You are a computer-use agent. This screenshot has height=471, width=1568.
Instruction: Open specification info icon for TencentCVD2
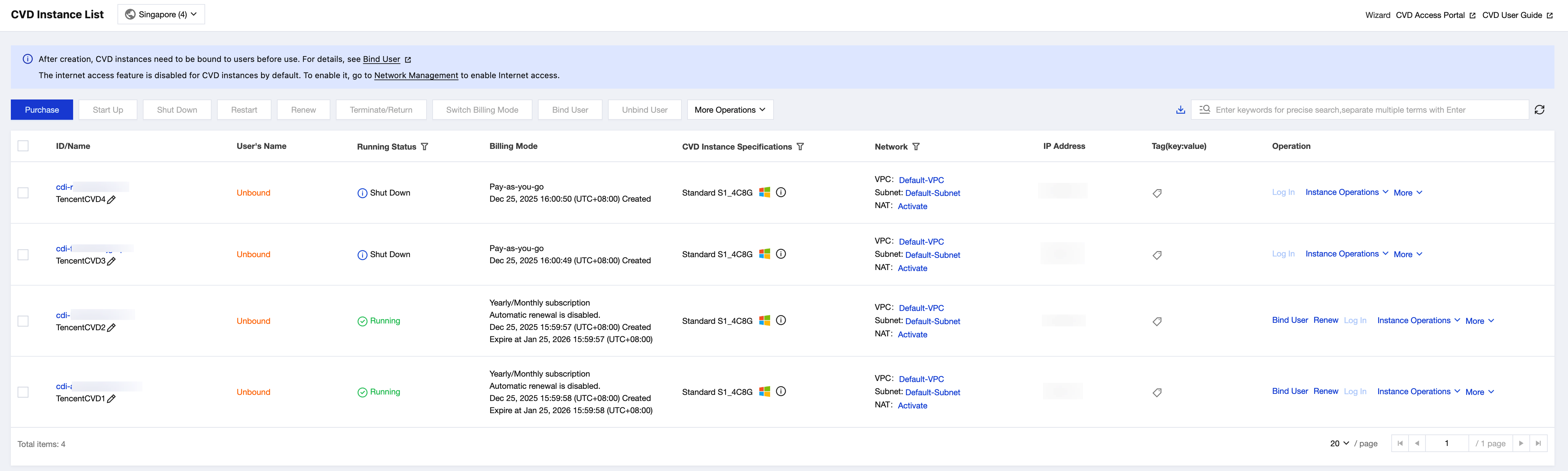coord(781,321)
